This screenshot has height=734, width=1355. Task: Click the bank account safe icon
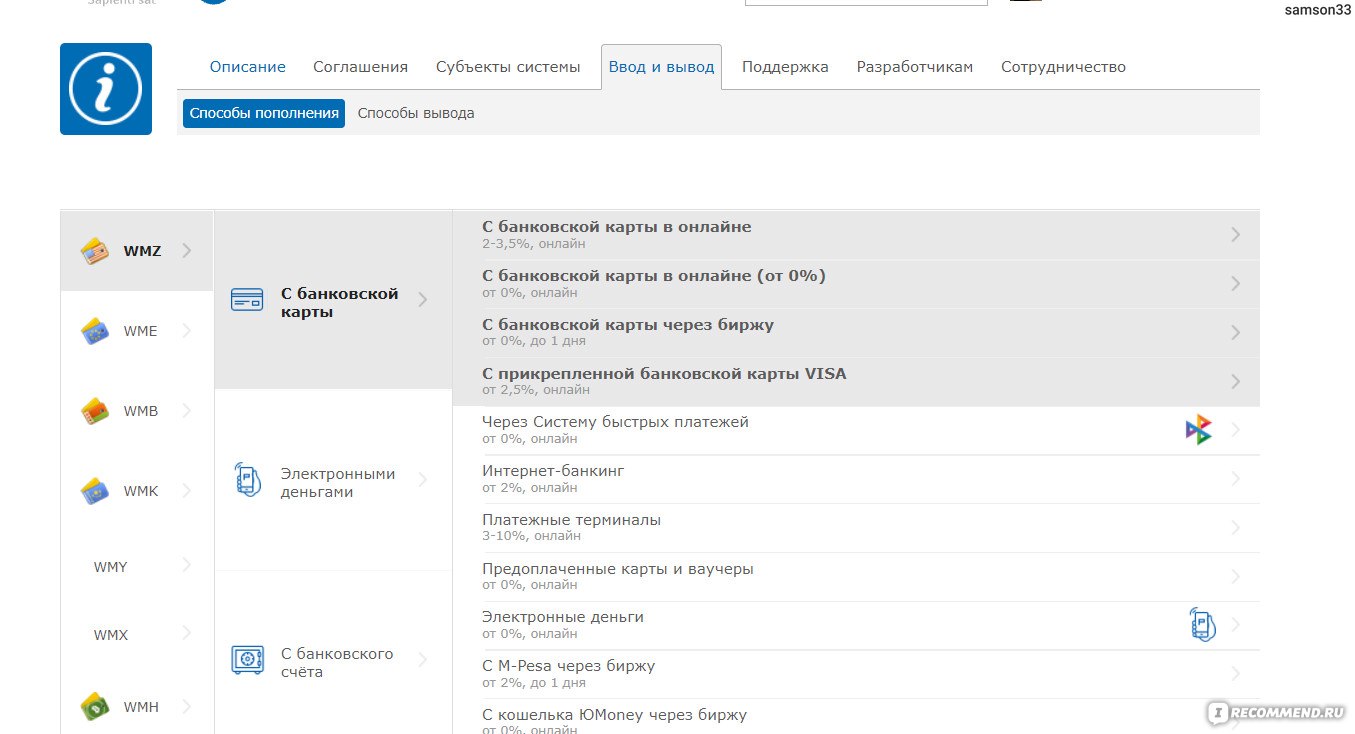coord(247,660)
